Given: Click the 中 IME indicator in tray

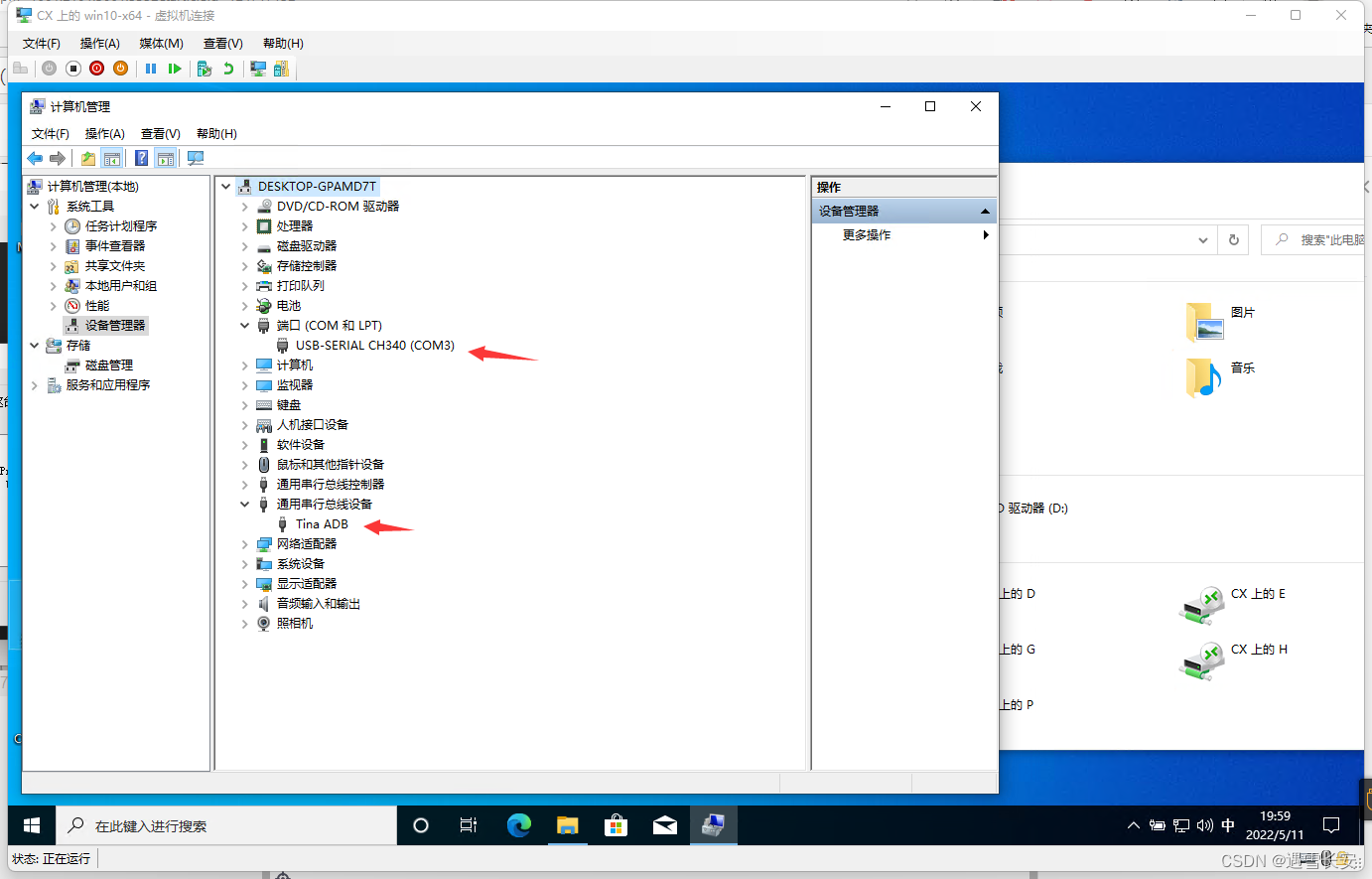Looking at the screenshot, I should pyautogui.click(x=1228, y=825).
